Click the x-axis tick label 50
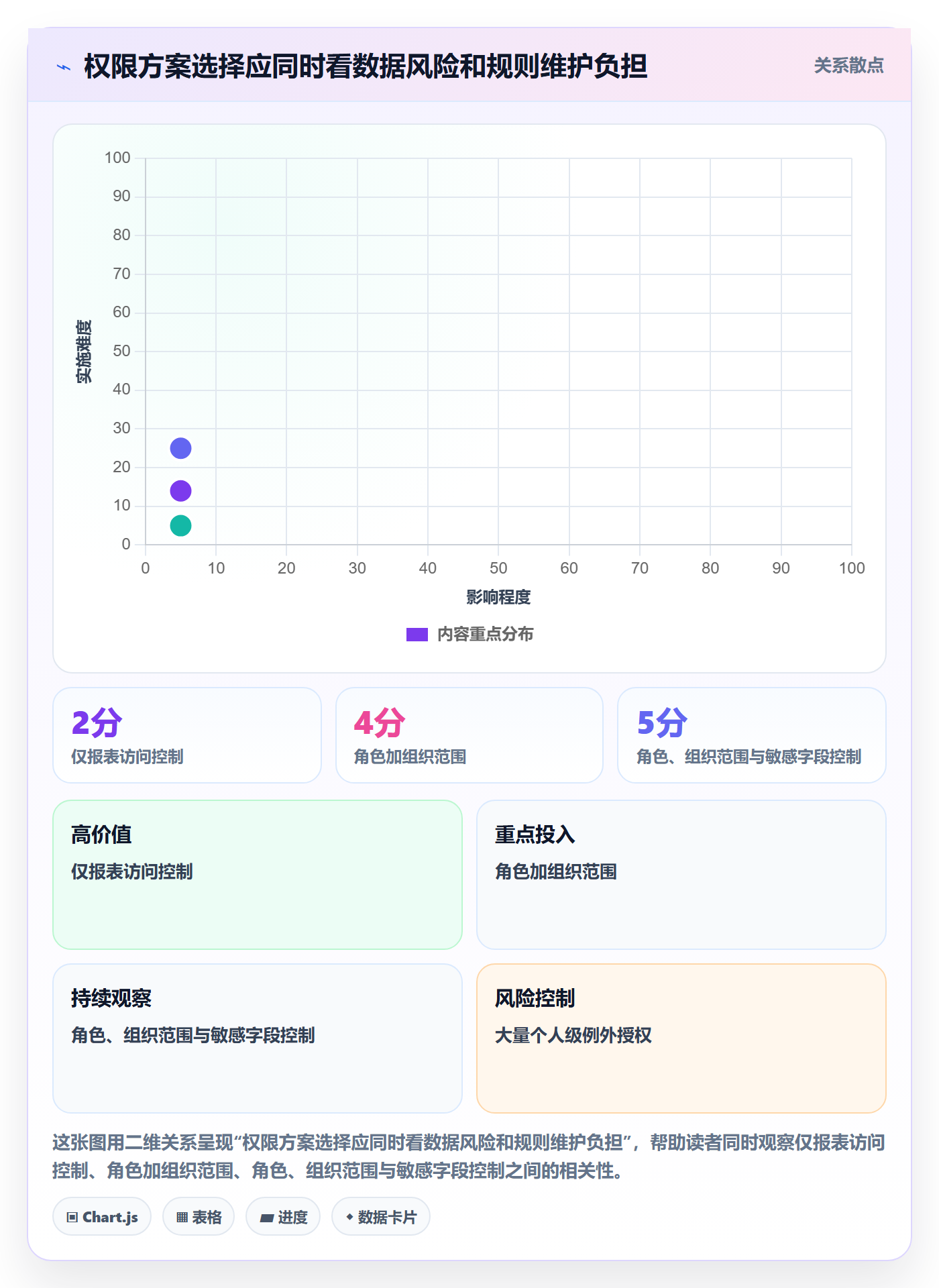 tap(498, 568)
